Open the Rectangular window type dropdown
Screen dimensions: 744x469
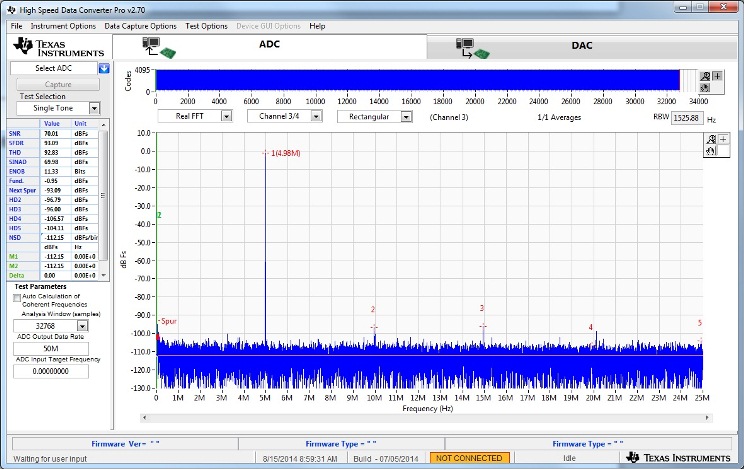406,116
